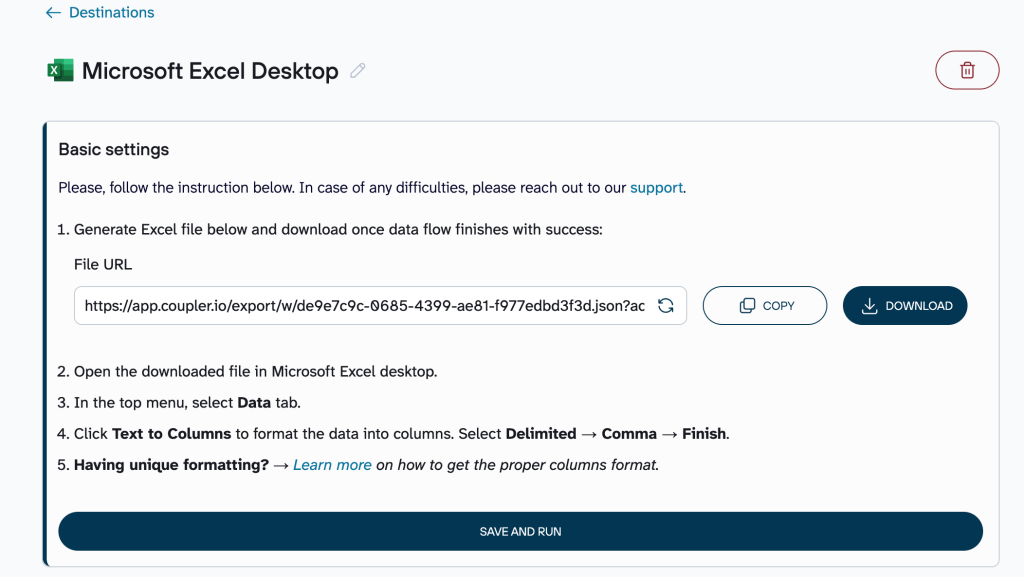Regenerate the File URL with the refresh icon

click(665, 306)
